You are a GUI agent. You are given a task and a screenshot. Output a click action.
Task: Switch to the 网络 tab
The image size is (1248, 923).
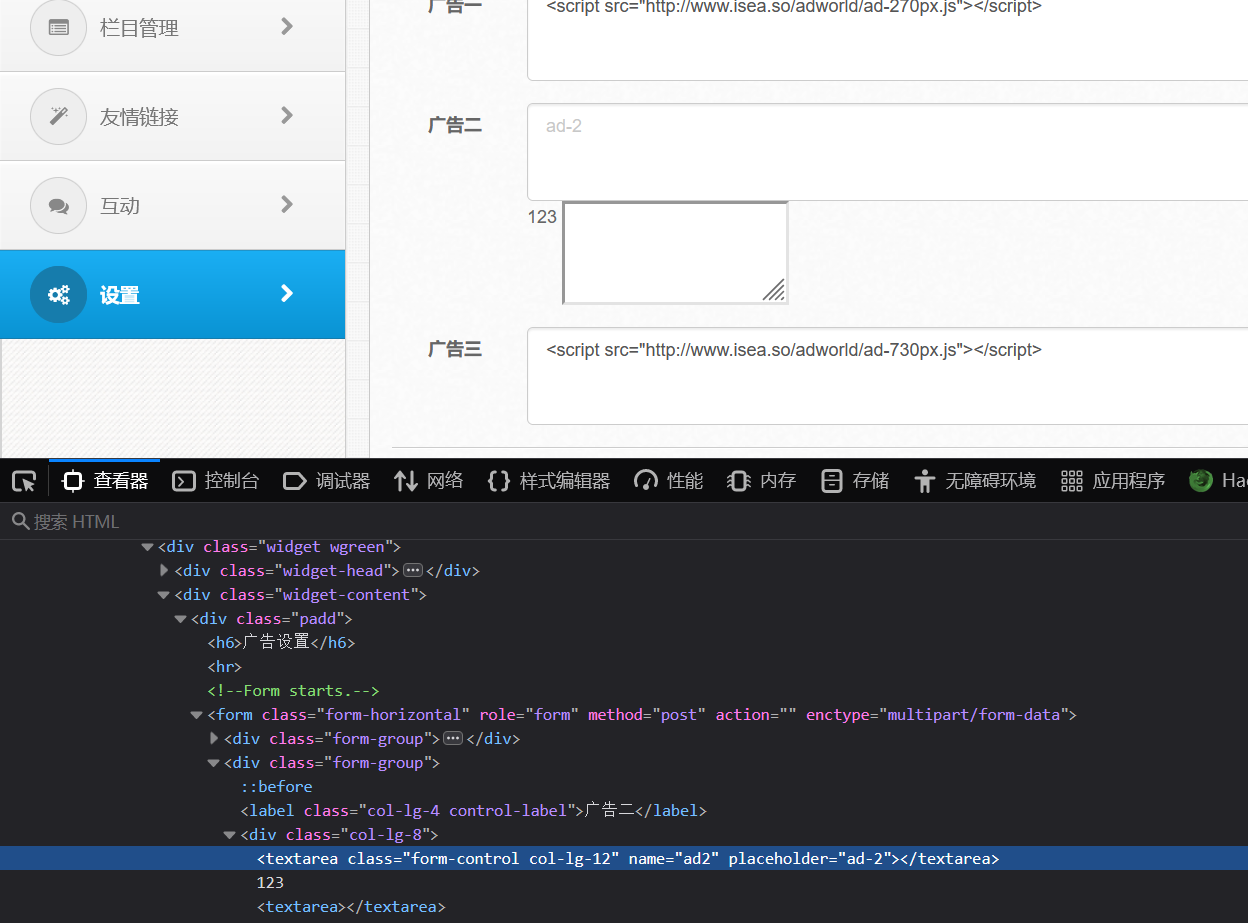click(x=429, y=481)
